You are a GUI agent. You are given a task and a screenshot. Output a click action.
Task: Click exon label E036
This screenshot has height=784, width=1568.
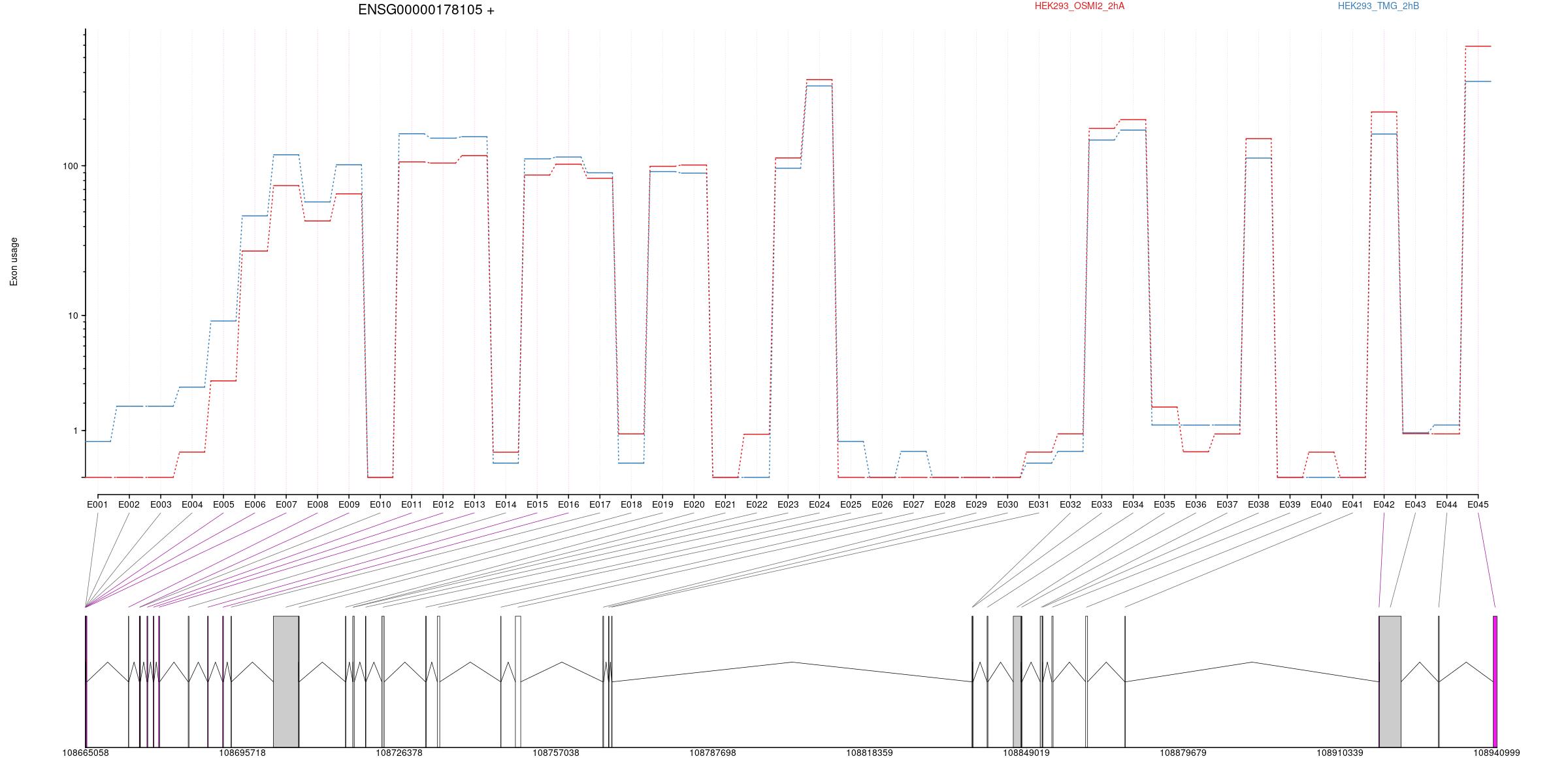pyautogui.click(x=1196, y=504)
